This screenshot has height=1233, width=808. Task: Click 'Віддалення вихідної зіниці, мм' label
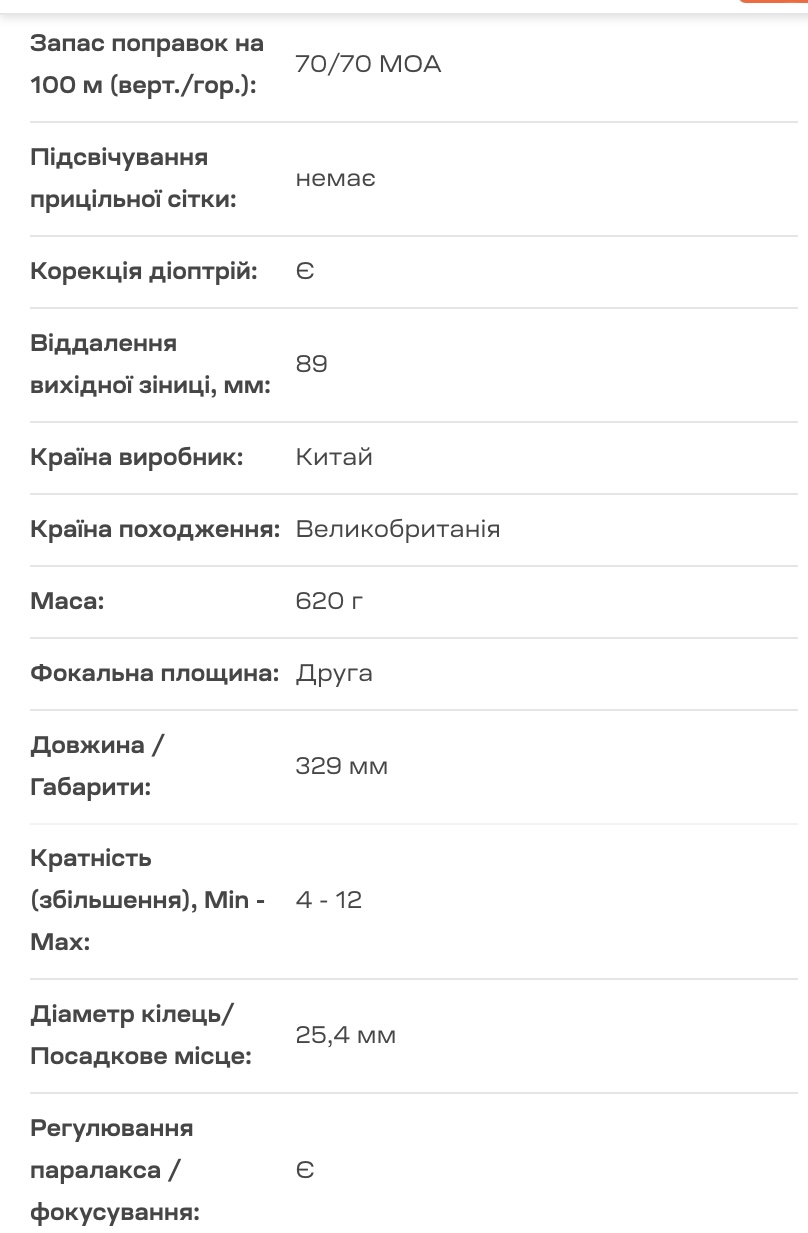coord(150,364)
